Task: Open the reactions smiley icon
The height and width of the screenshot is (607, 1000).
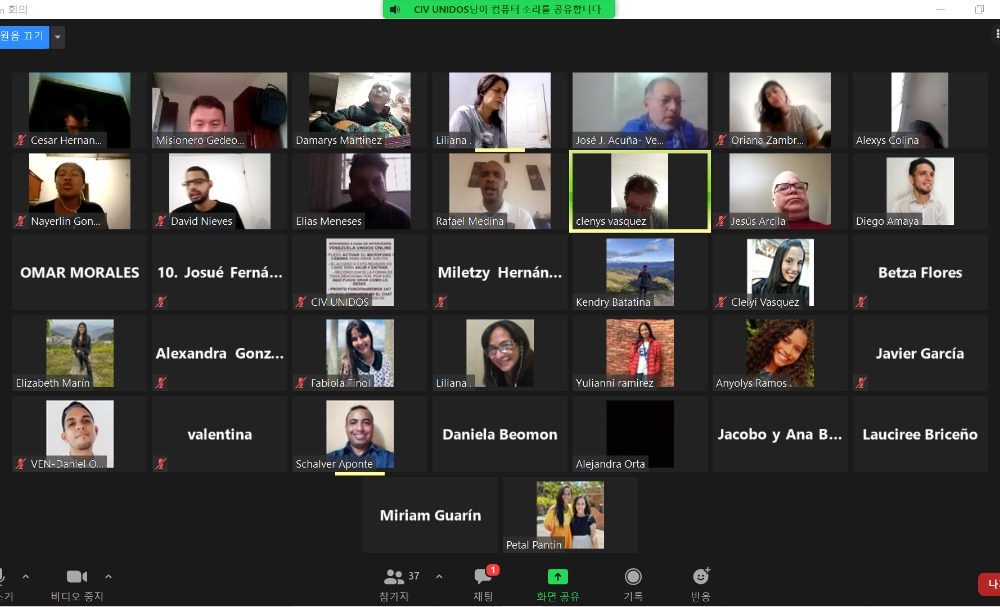Action: click(700, 577)
